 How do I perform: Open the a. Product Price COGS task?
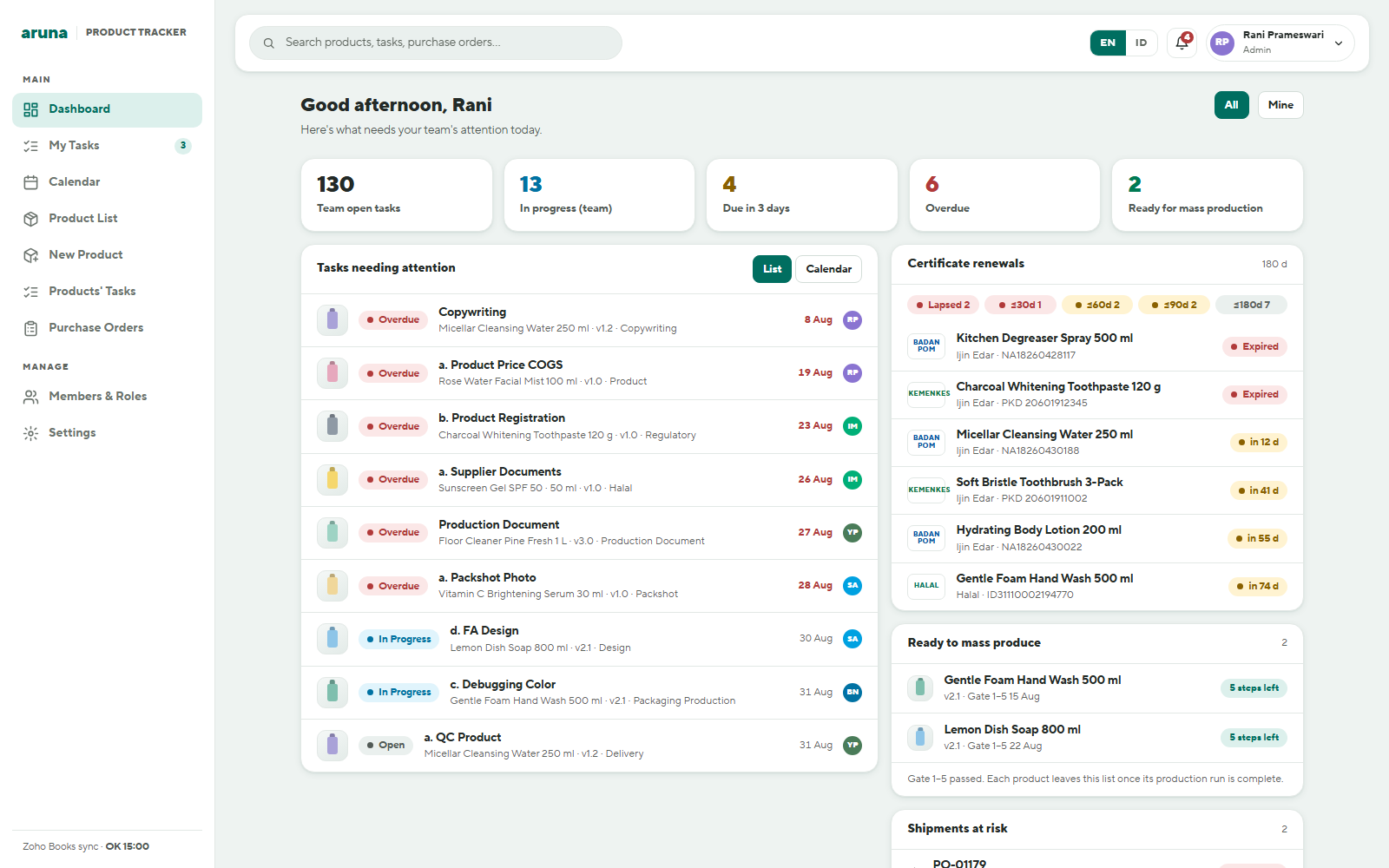(x=589, y=373)
